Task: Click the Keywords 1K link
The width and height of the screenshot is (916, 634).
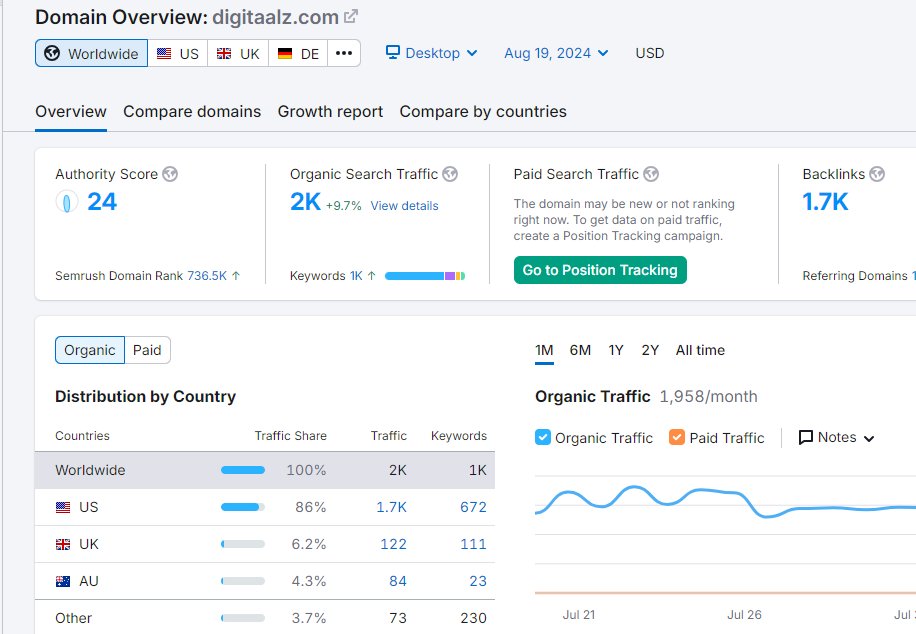Action: (356, 276)
